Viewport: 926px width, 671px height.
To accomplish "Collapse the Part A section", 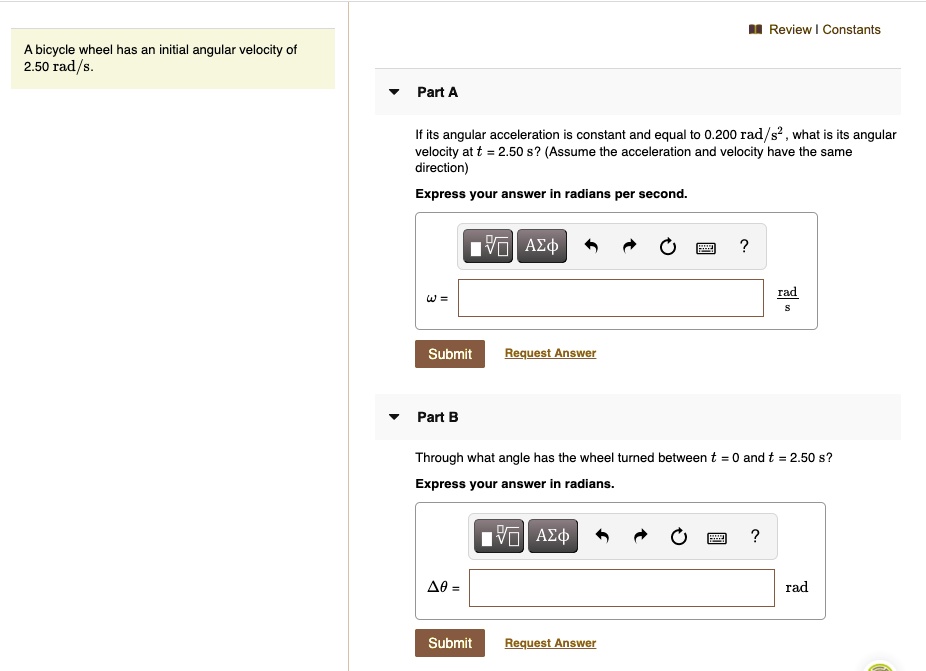I will pos(395,92).
